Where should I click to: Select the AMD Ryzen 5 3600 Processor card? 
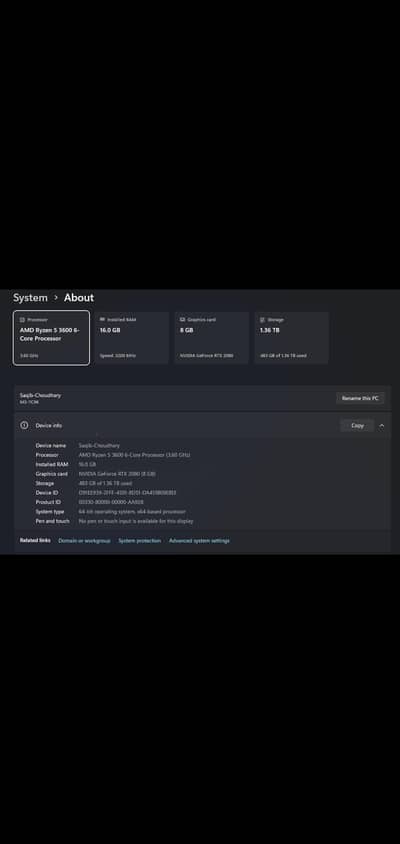(51, 337)
